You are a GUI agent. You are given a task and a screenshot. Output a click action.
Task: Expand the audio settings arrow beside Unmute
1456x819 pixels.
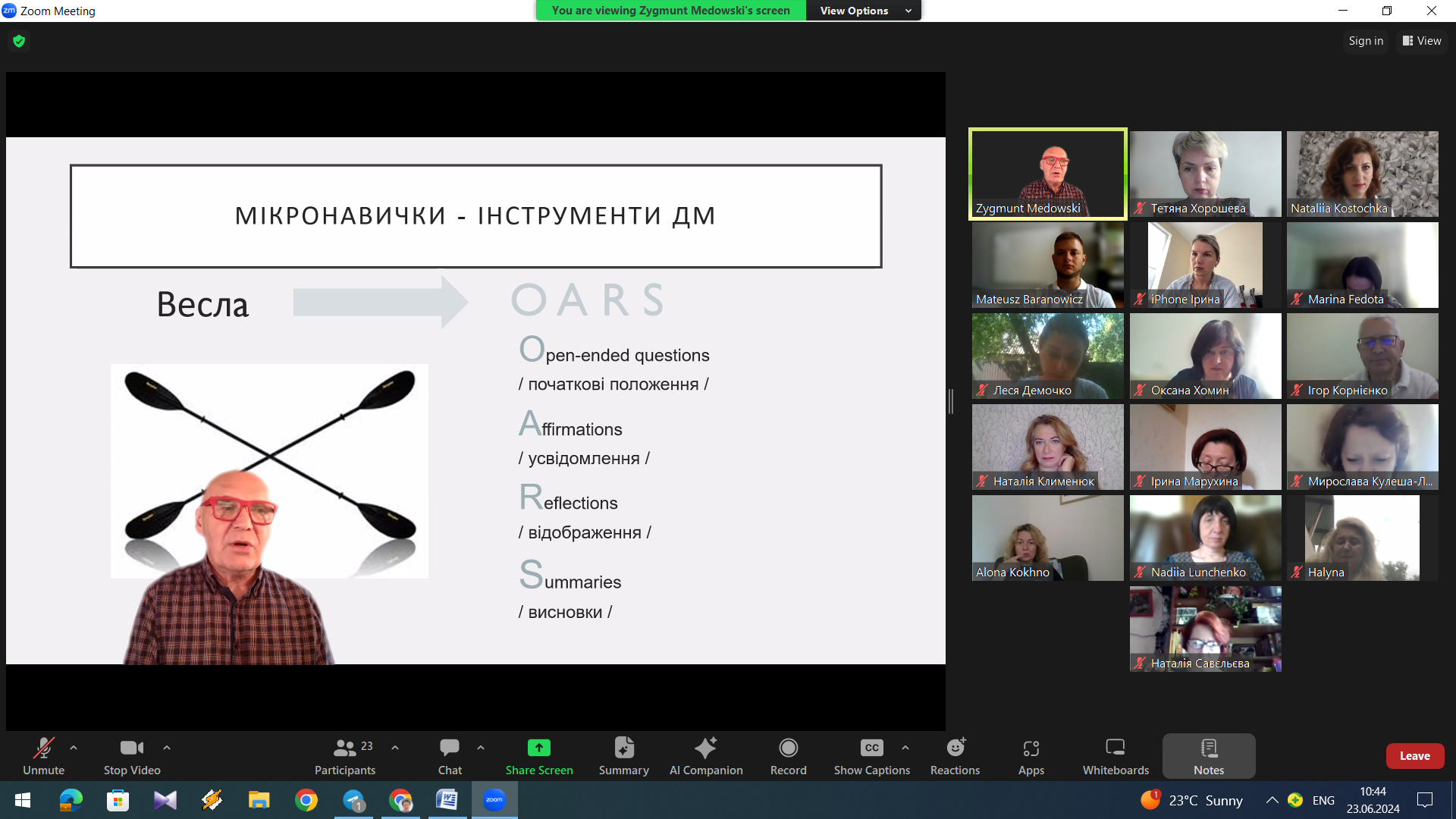74,748
